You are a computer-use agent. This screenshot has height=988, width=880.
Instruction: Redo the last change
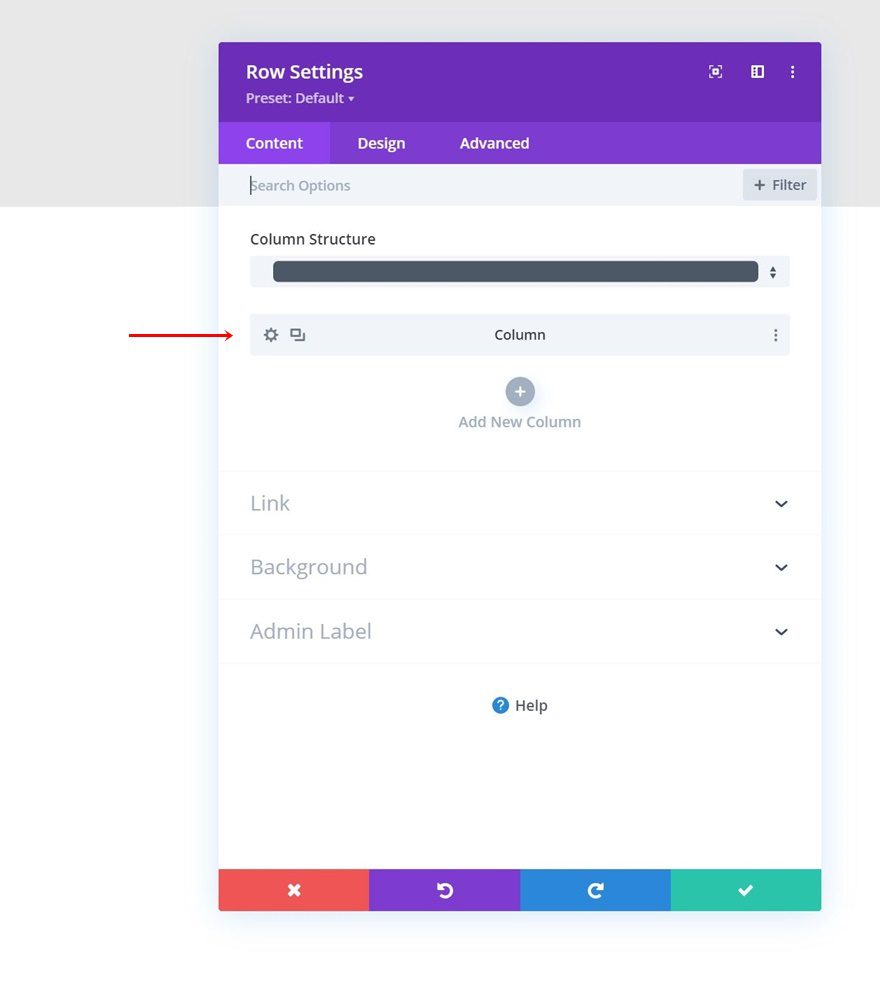pyautogui.click(x=595, y=890)
